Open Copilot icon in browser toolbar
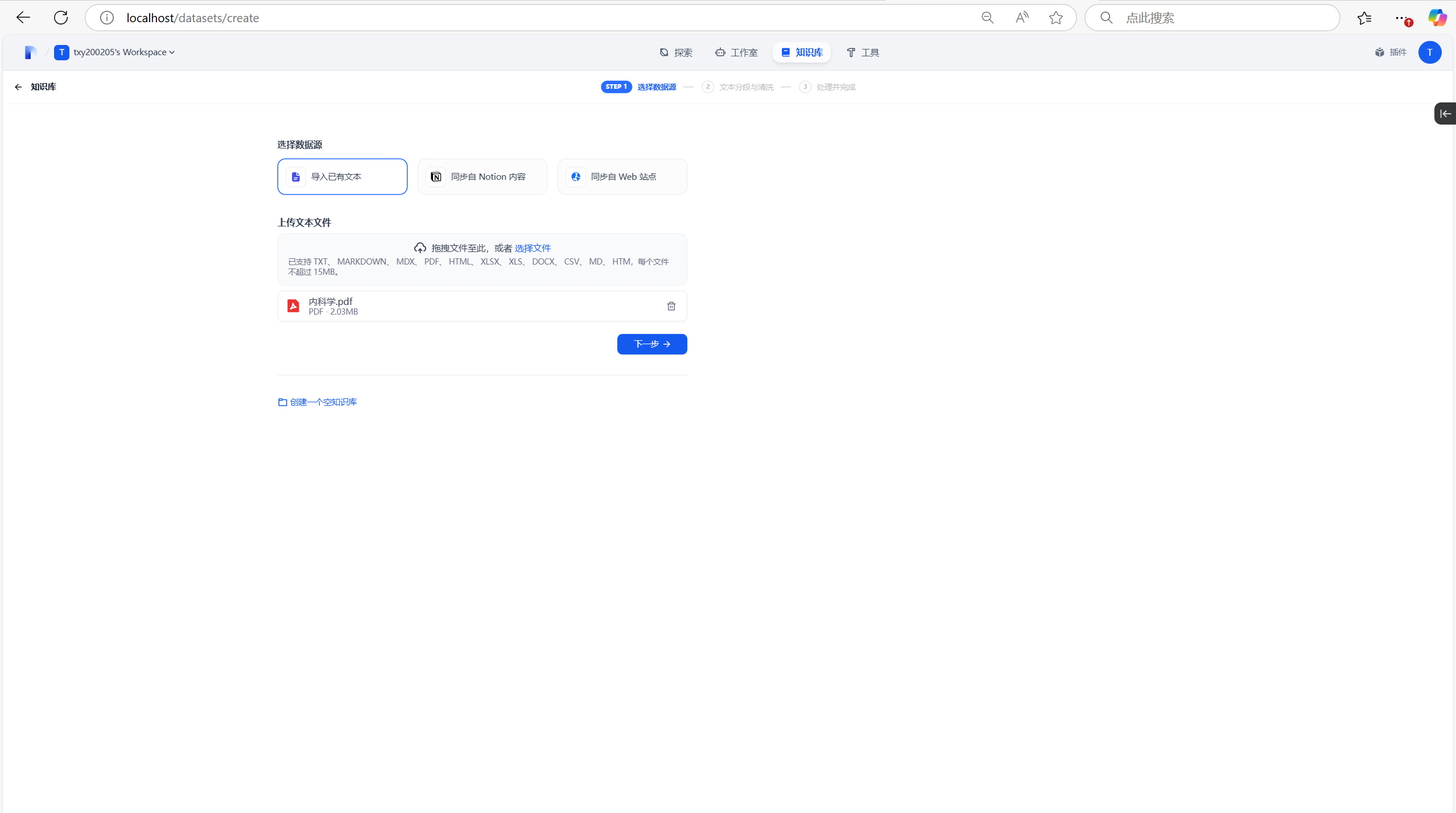The image size is (1456, 813). (x=1437, y=18)
